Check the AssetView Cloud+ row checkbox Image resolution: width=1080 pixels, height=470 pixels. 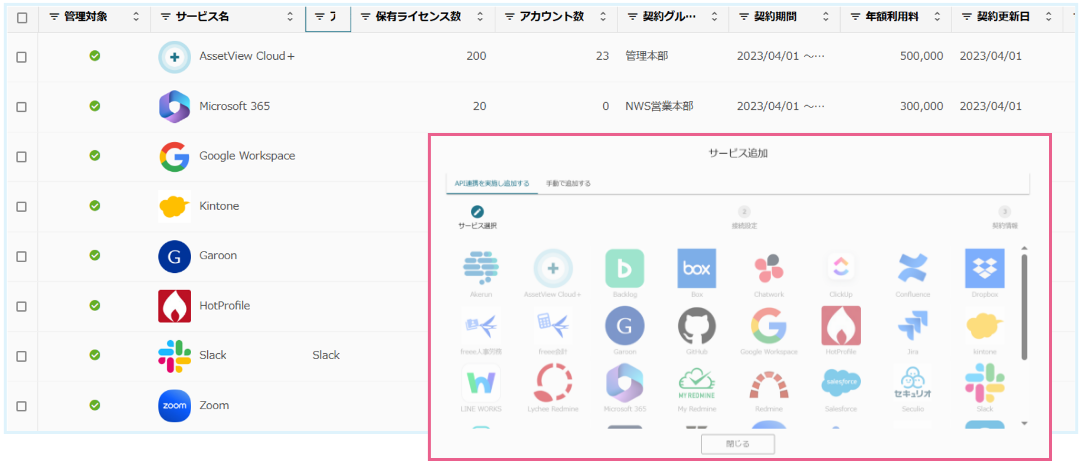pyautogui.click(x=21, y=57)
